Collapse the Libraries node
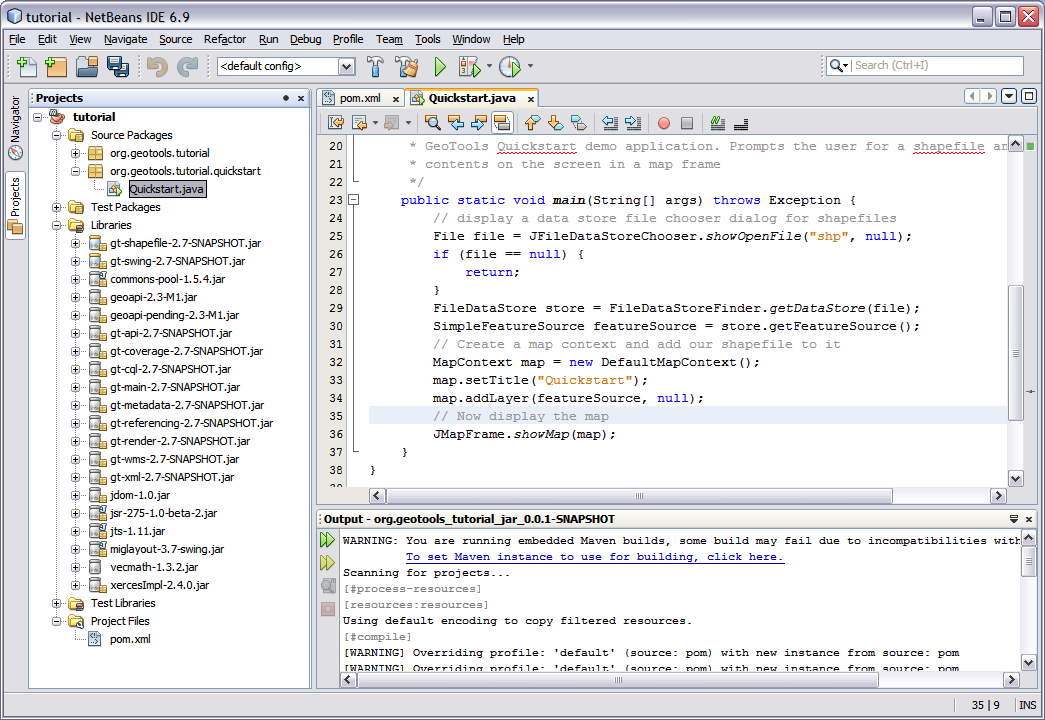 tap(57, 225)
